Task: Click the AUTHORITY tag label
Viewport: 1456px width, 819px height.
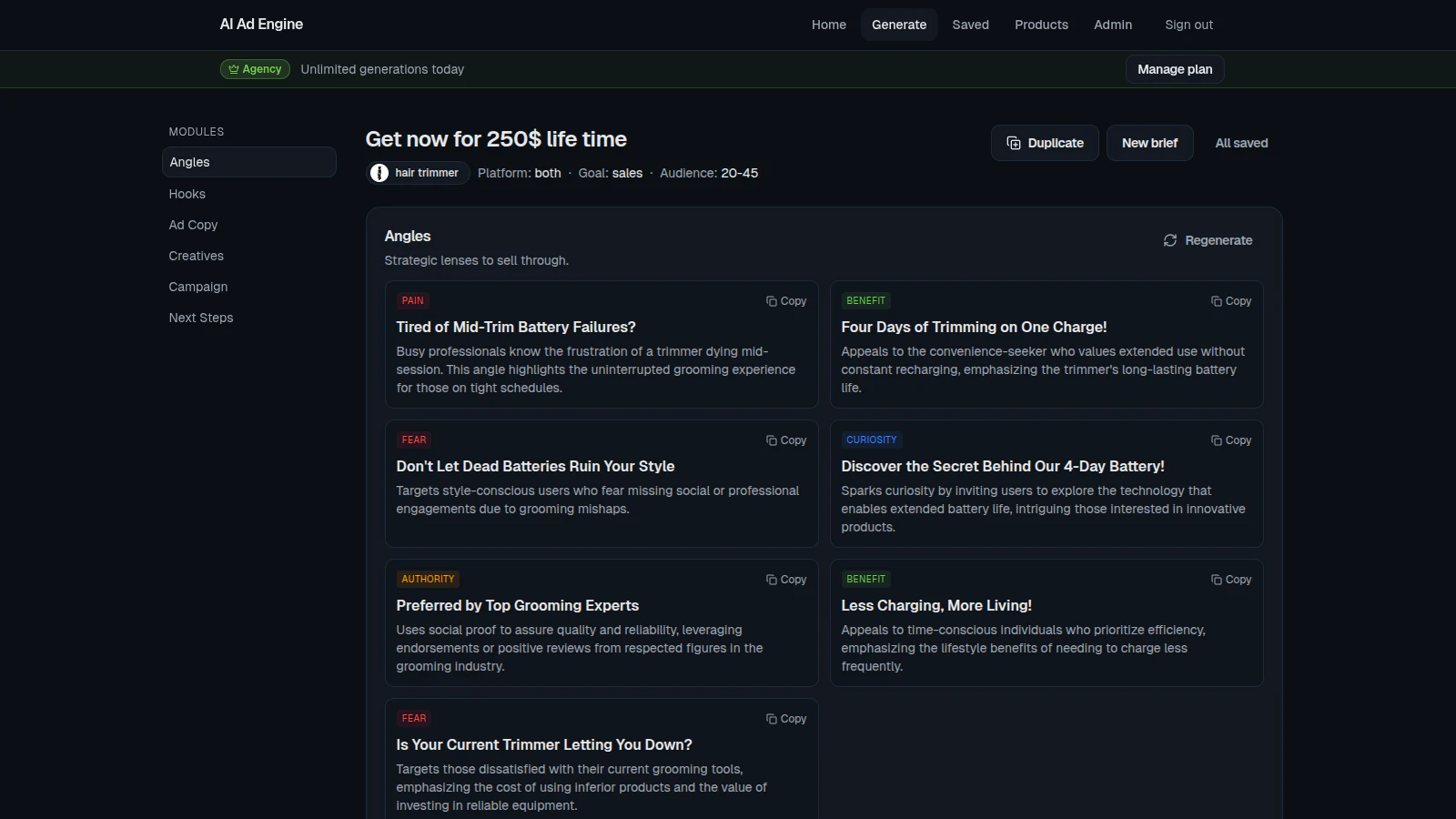Action: point(428,579)
